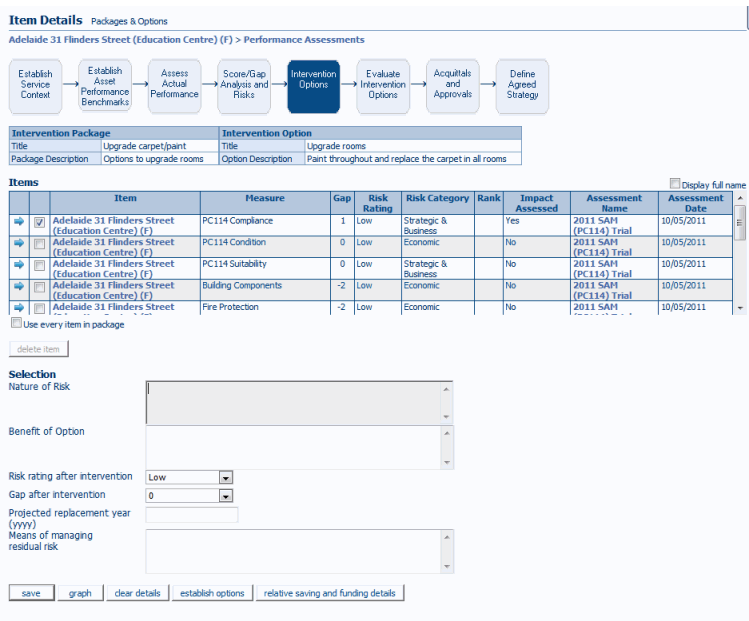Go to Establish Asset Performance Benchmarks step

point(105,86)
